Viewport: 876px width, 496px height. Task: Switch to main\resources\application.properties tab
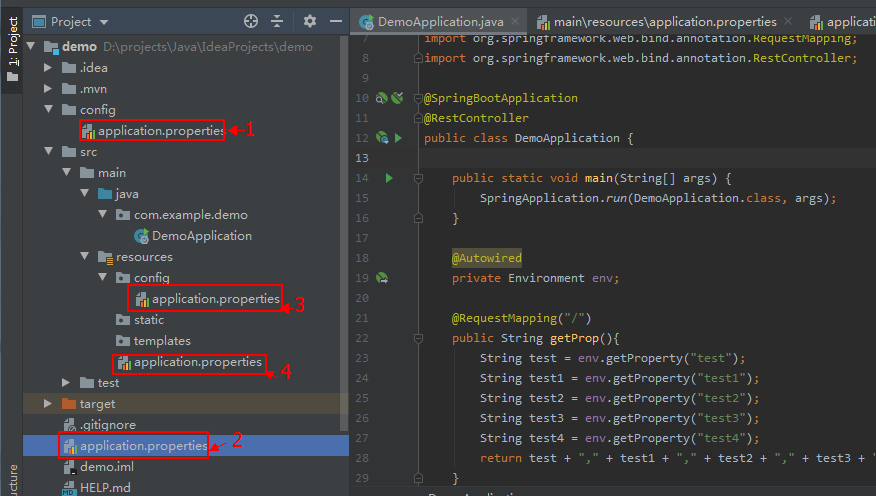665,22
